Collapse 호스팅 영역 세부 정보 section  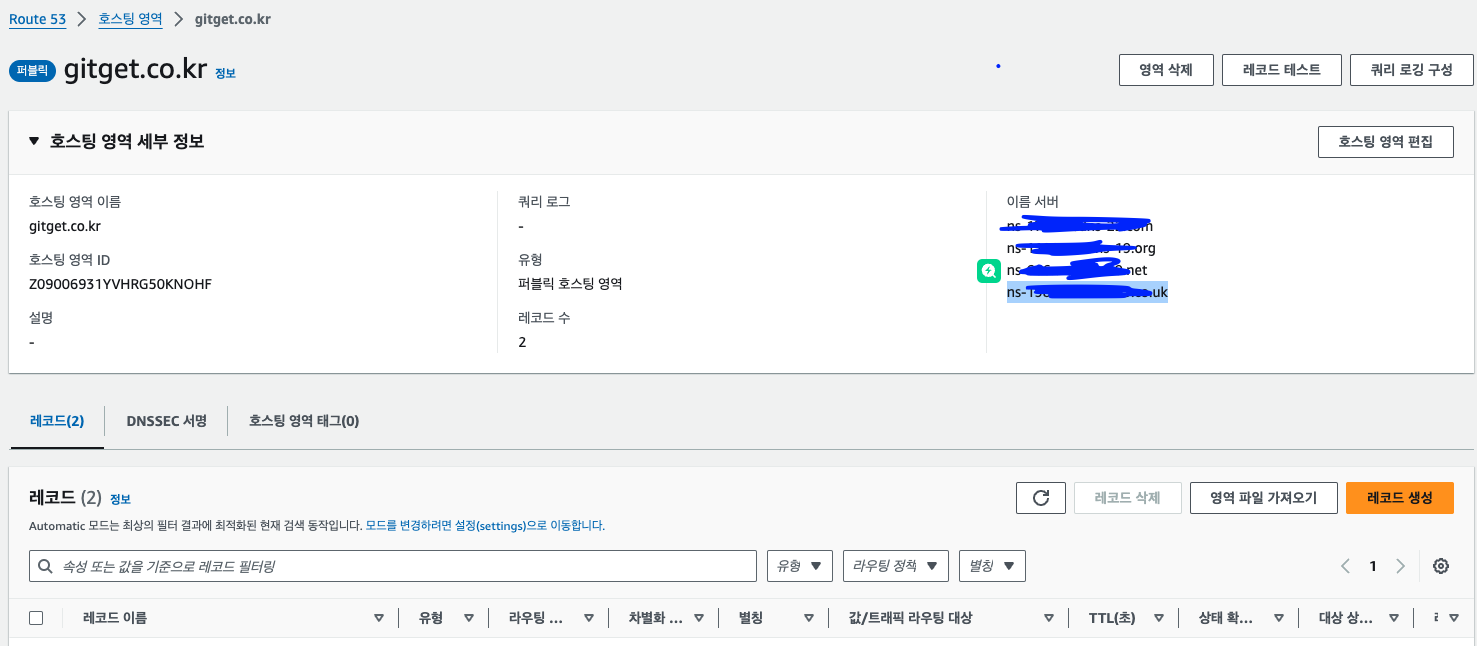point(34,142)
